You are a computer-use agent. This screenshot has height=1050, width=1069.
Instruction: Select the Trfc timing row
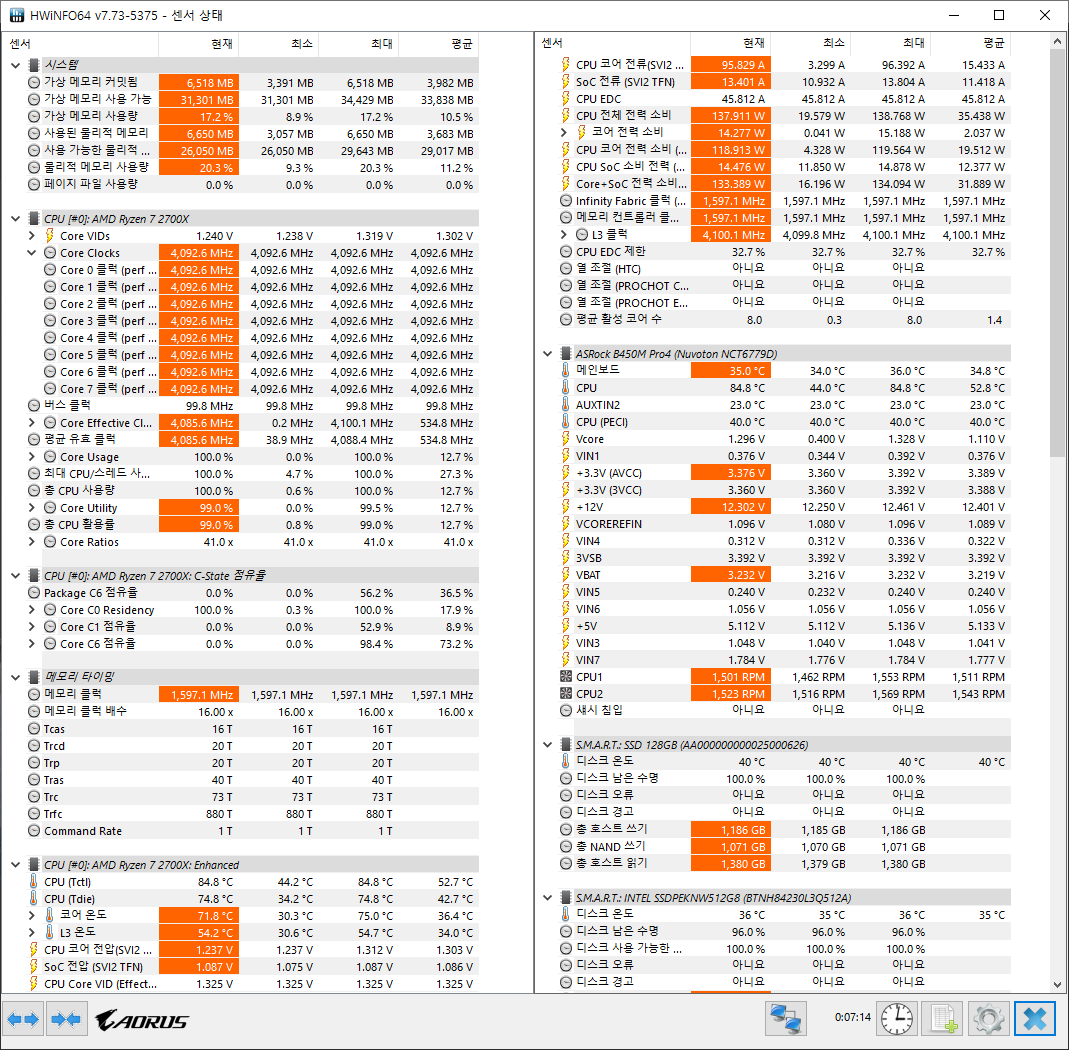(x=252, y=814)
